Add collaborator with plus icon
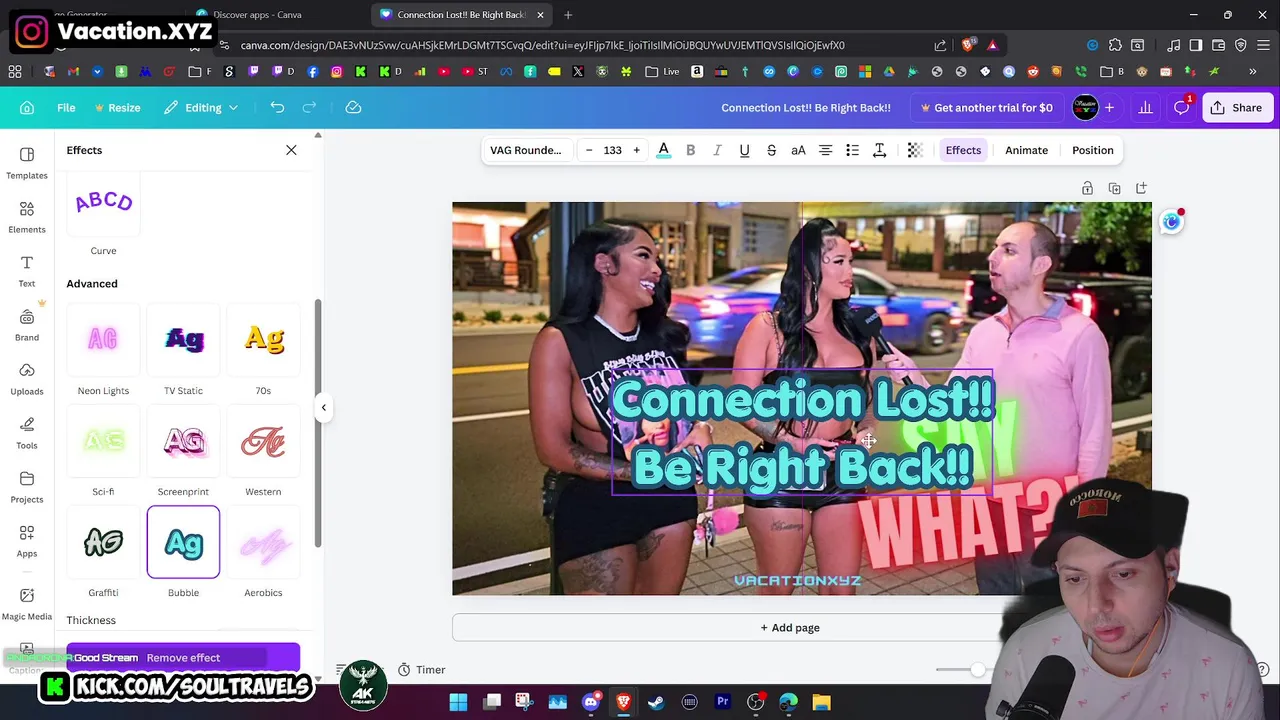Viewport: 1280px width, 720px height. point(1109,107)
